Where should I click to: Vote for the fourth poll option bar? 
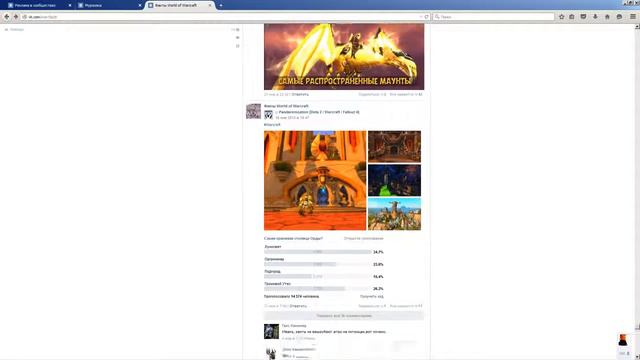click(318, 289)
